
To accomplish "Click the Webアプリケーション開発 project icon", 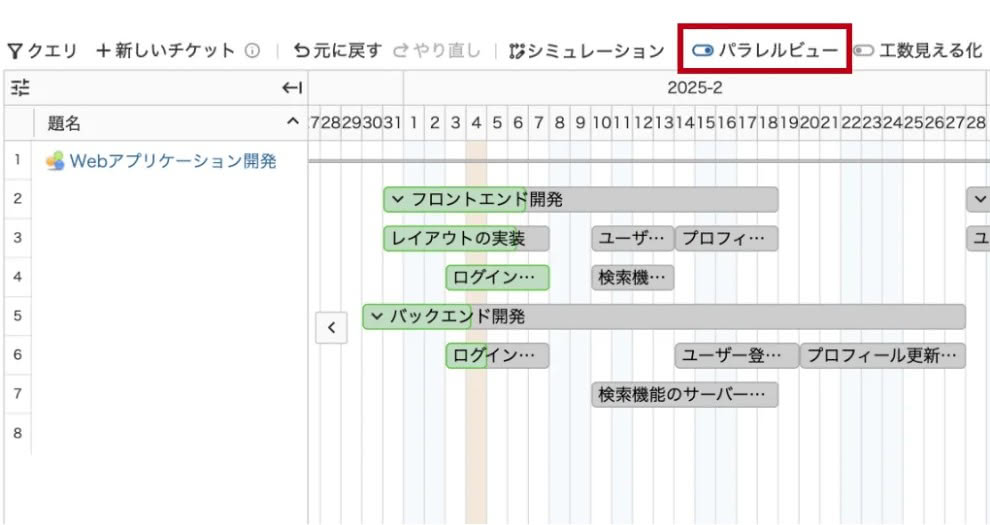I will (55, 161).
